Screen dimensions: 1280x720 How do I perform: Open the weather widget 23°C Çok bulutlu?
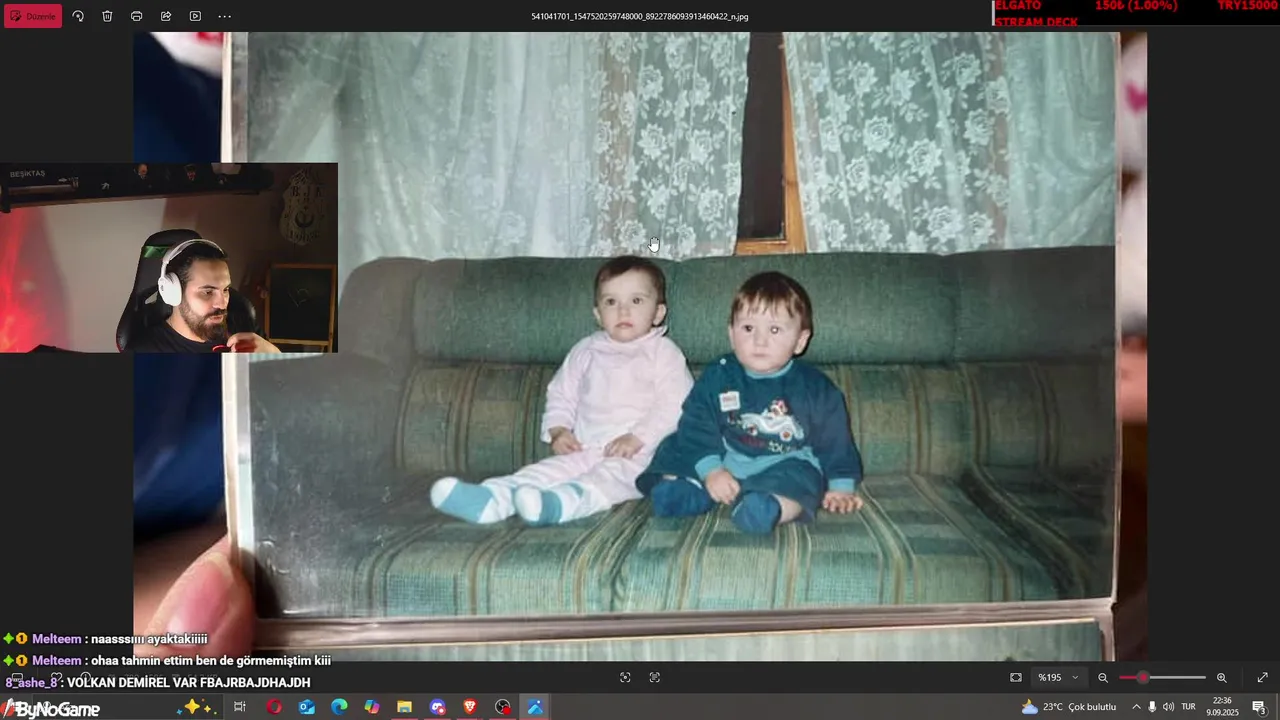(1068, 707)
